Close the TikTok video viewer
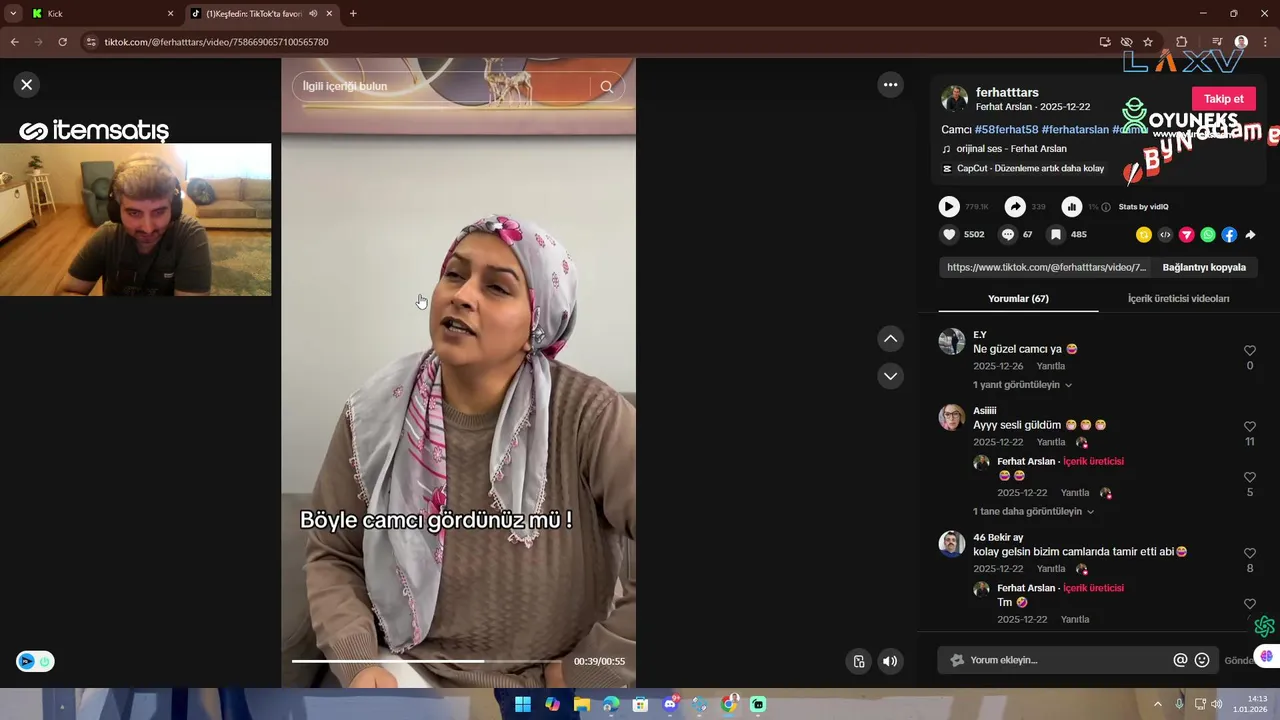1280x720 pixels. click(27, 85)
